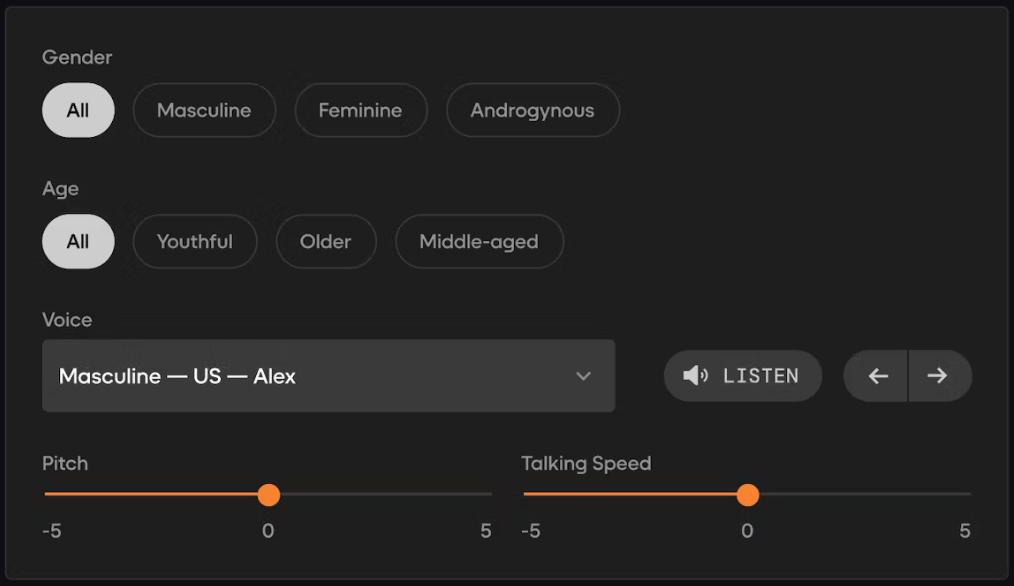Click the Talking Speed slider handle
Image resolution: width=1014 pixels, height=586 pixels.
point(747,495)
